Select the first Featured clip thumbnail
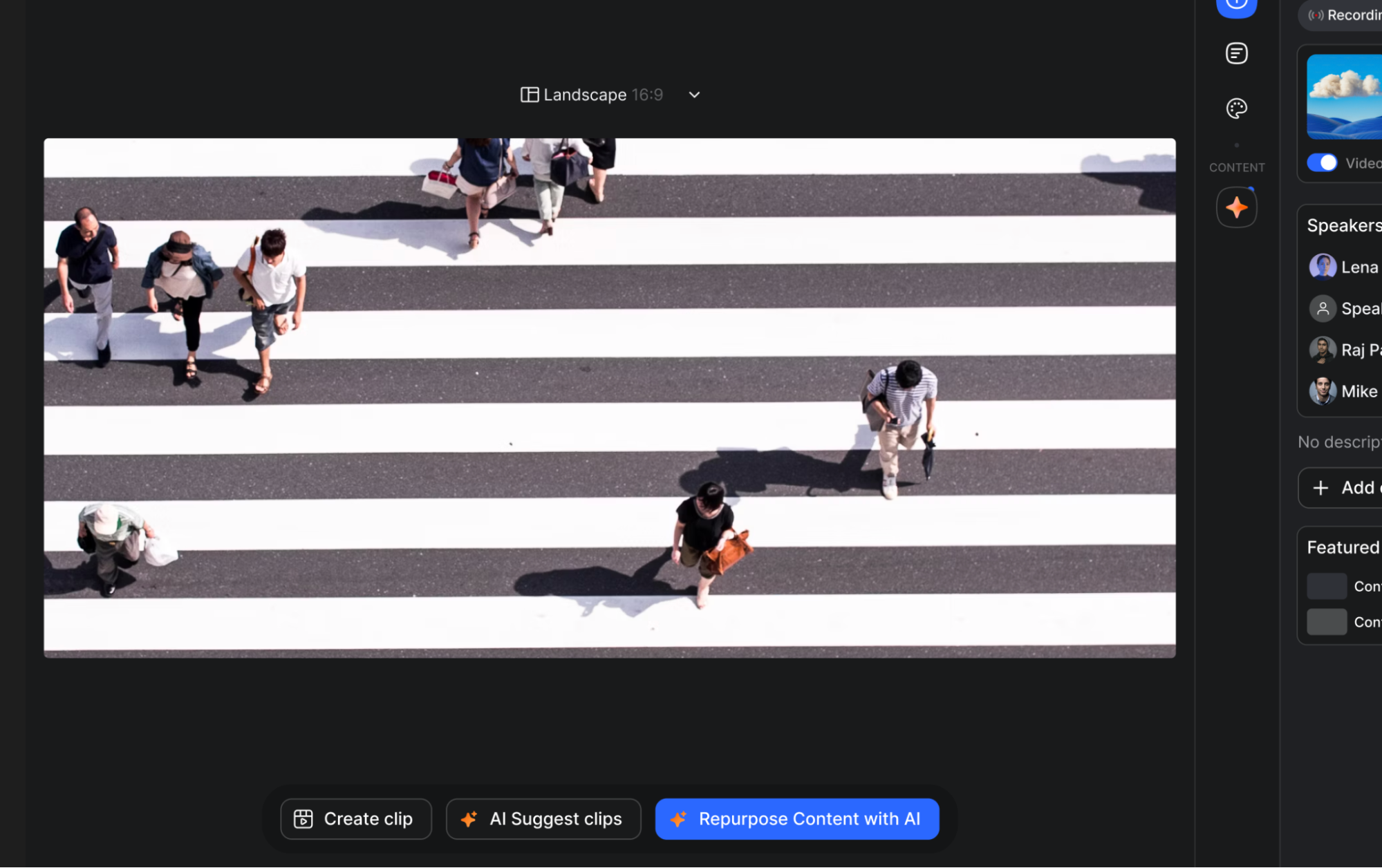 [x=1327, y=586]
